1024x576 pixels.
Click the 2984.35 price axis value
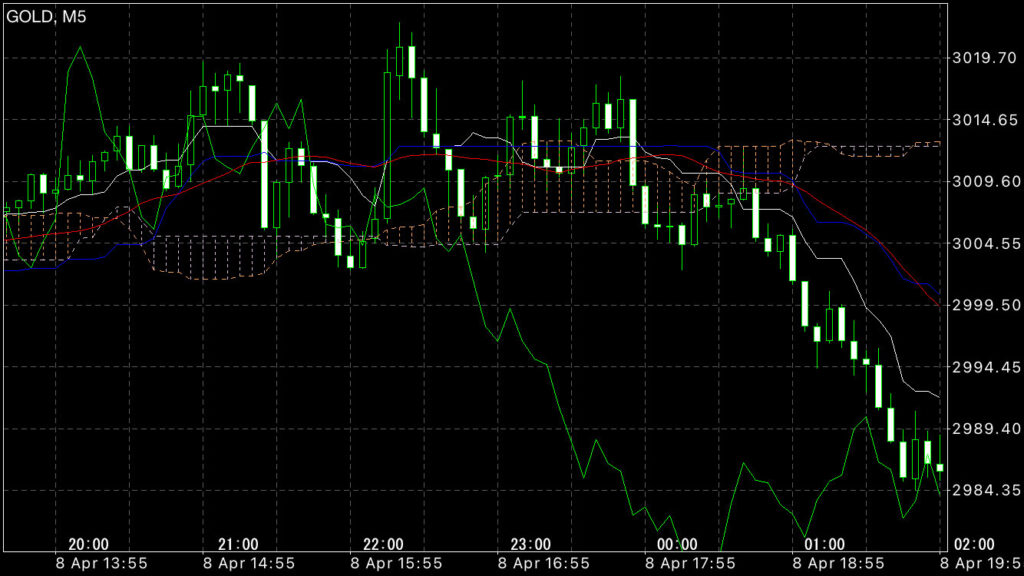click(x=984, y=490)
